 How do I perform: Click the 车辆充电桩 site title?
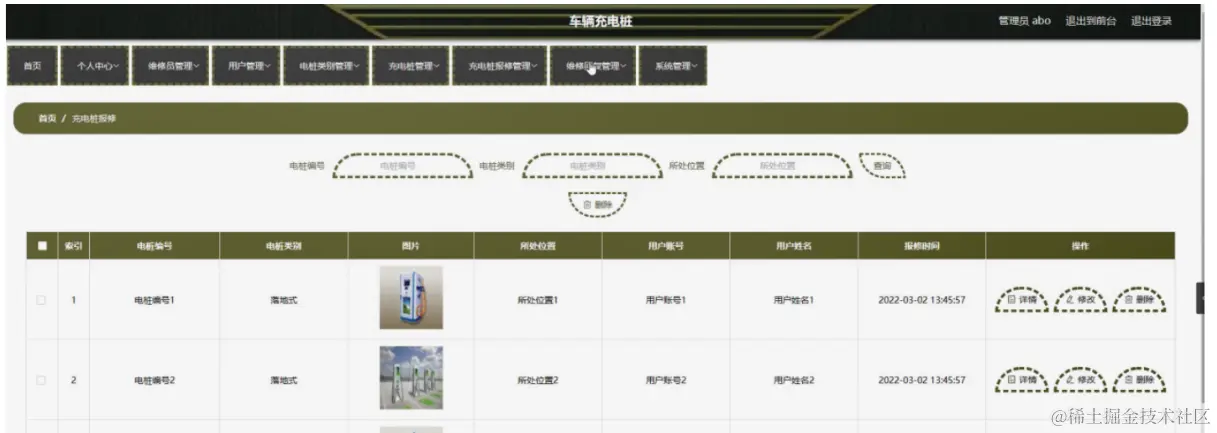[600, 21]
